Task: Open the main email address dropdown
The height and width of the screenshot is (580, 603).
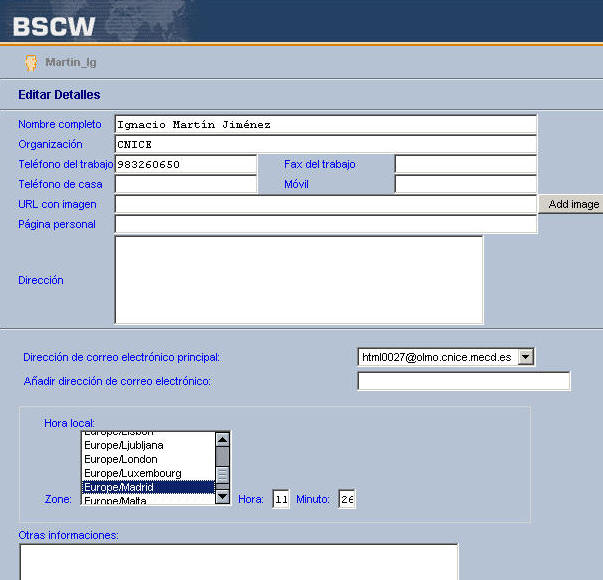Action: click(x=526, y=357)
